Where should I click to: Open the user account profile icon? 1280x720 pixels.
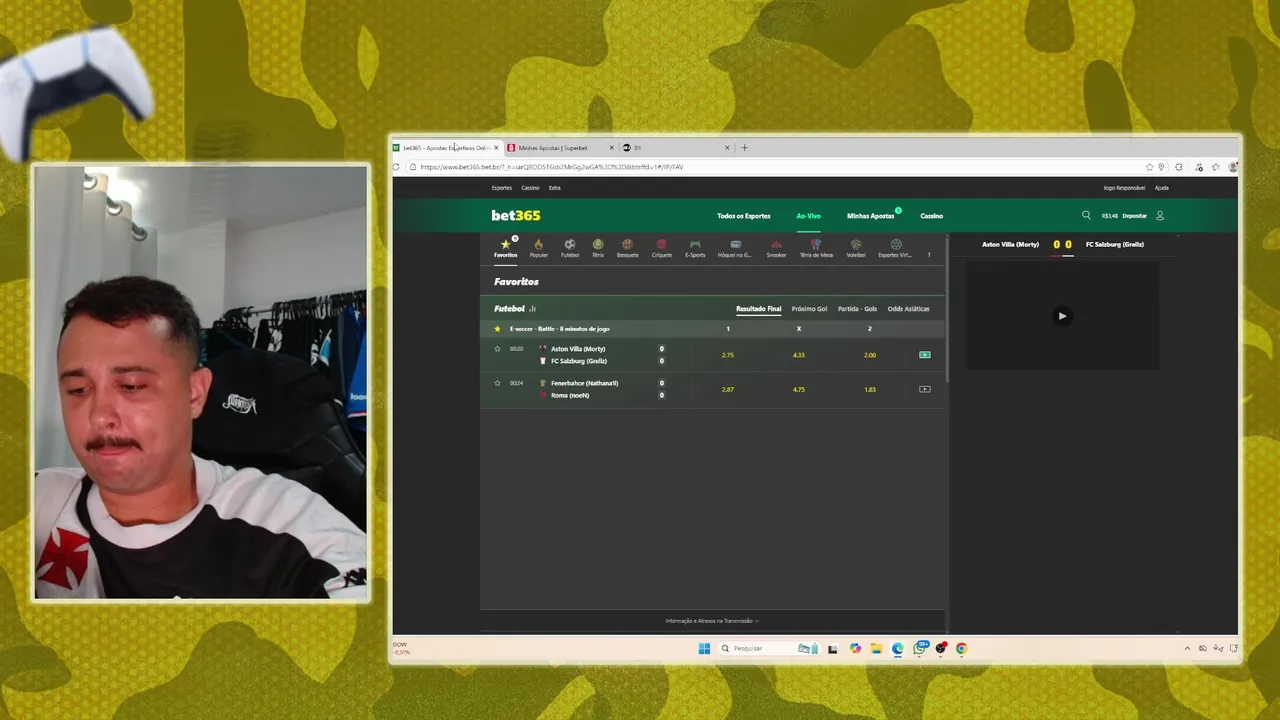1160,215
